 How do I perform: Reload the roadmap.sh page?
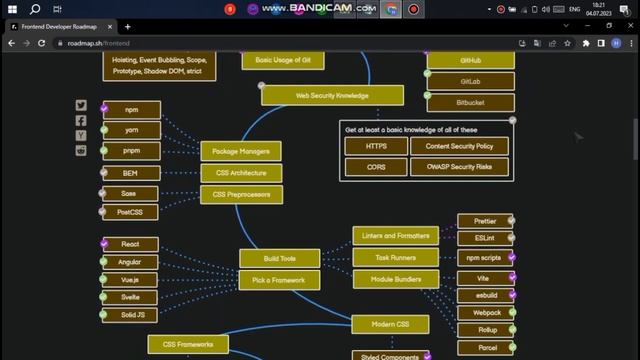(x=42, y=43)
